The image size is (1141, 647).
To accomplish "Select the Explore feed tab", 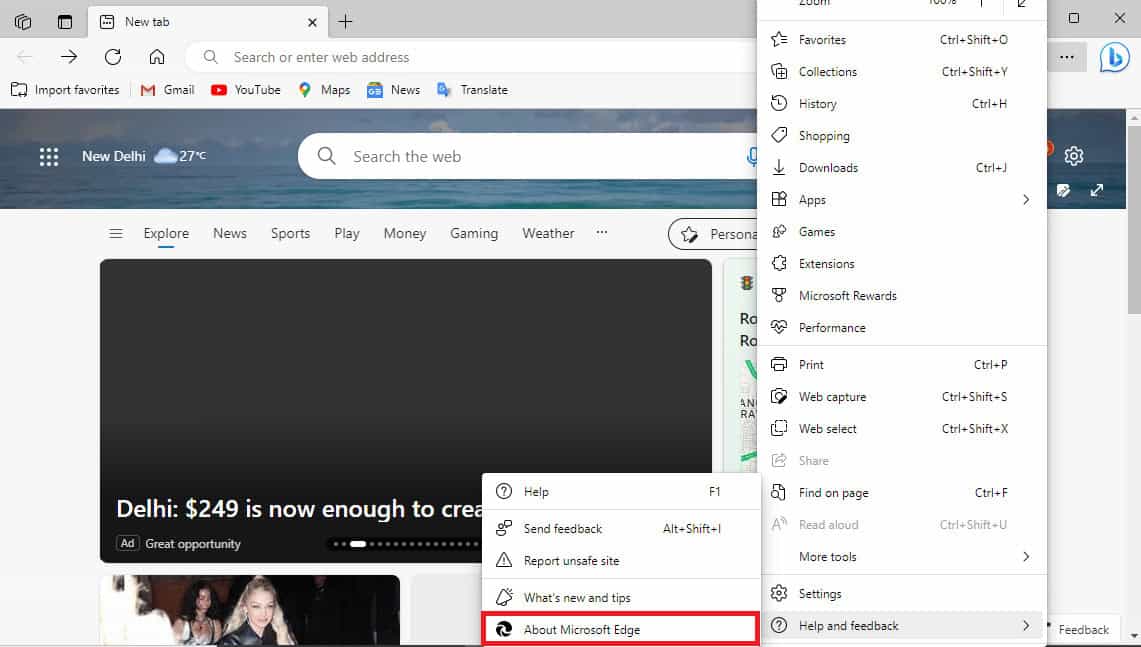I will [x=166, y=234].
